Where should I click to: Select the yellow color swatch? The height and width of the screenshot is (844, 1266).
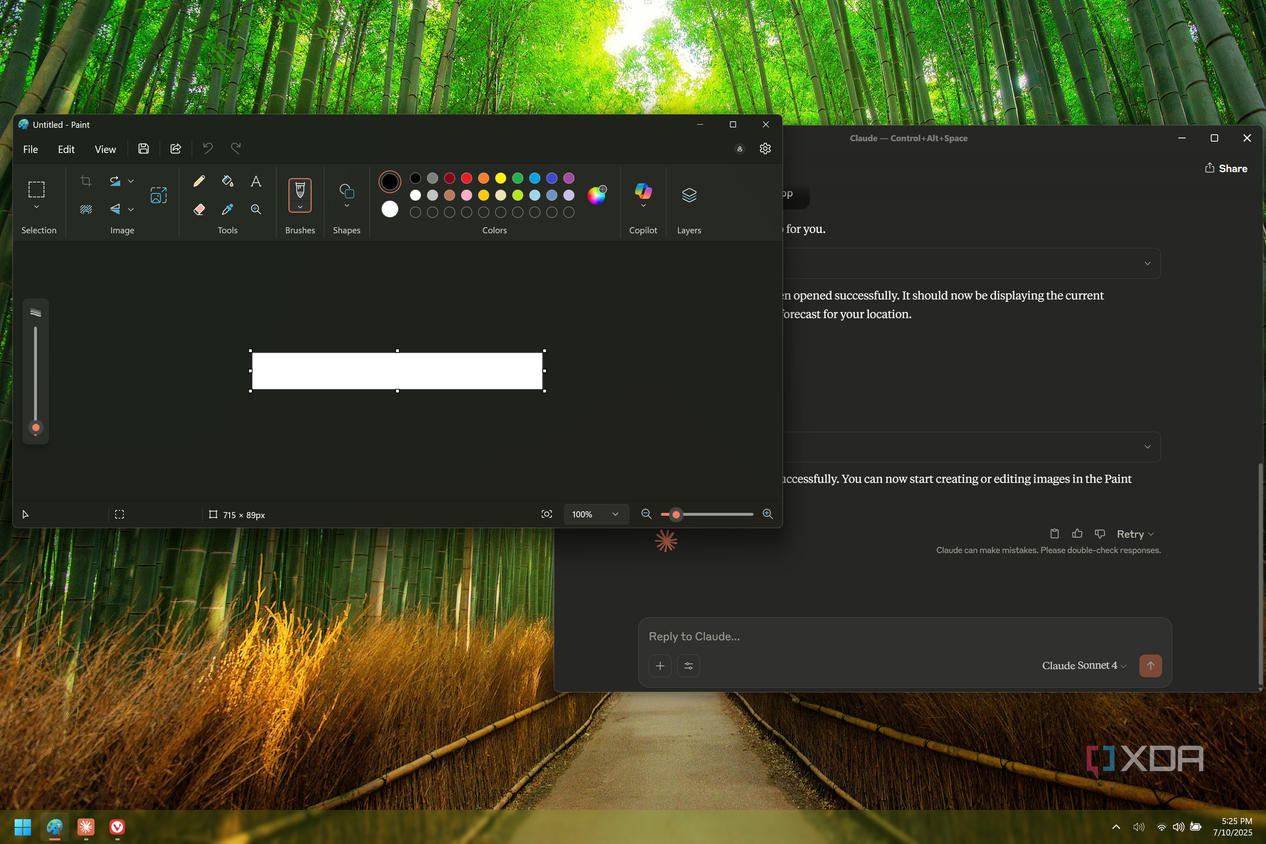click(x=501, y=178)
